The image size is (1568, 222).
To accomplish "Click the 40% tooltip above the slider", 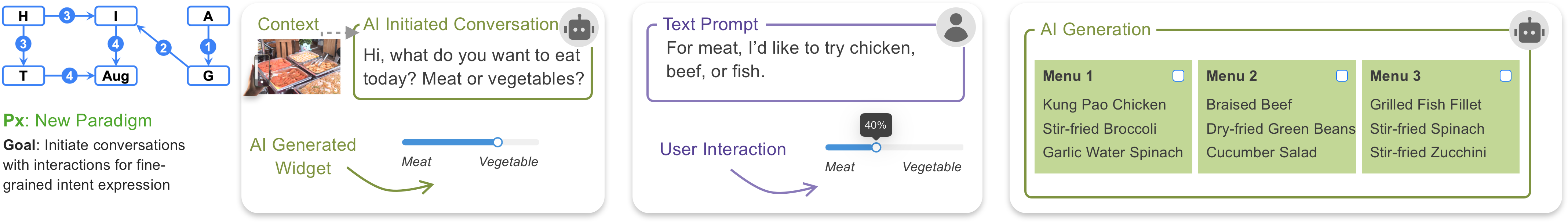I will point(875,125).
